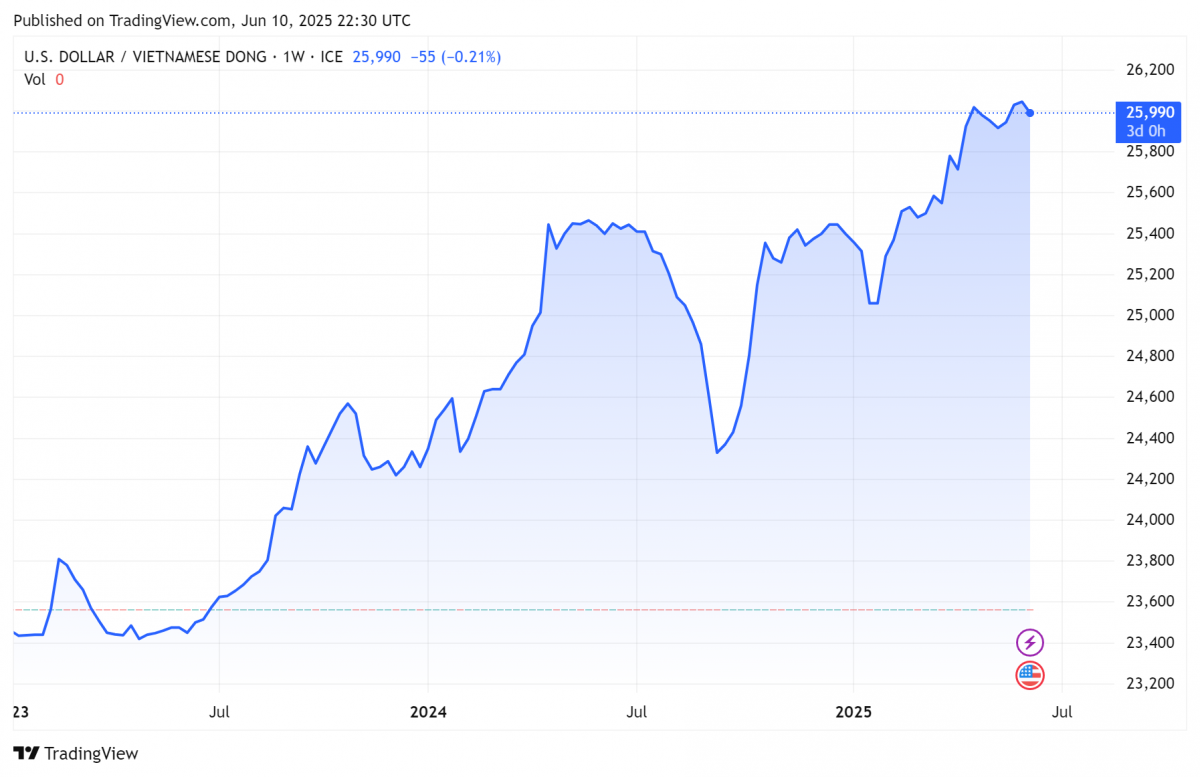
Task: Open the US flag economic events icon
Action: coord(1030,675)
